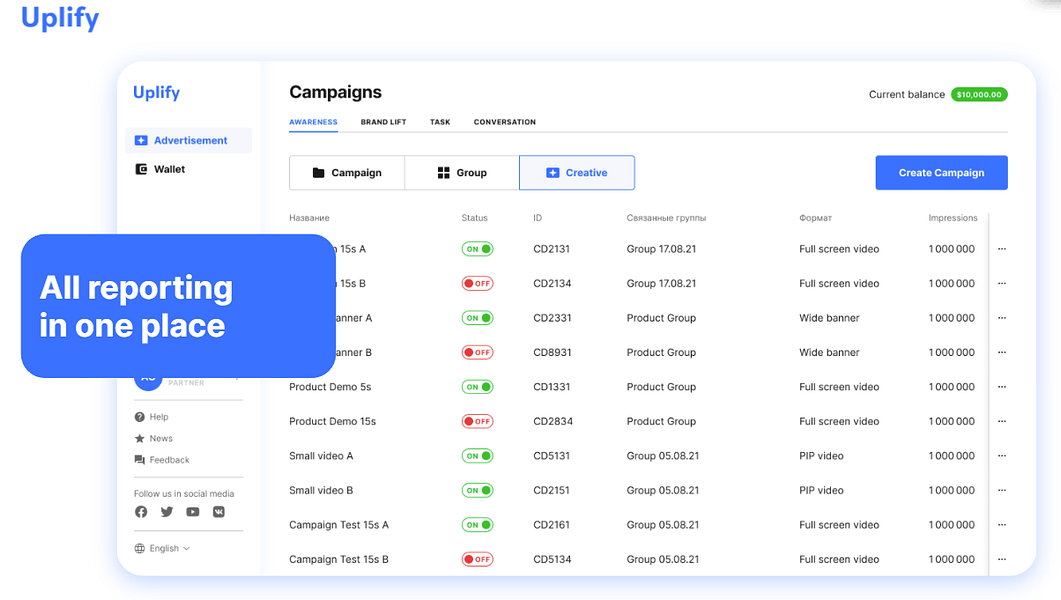Turn on Campaign Test 15s B status
1061x600 pixels.
click(x=477, y=559)
